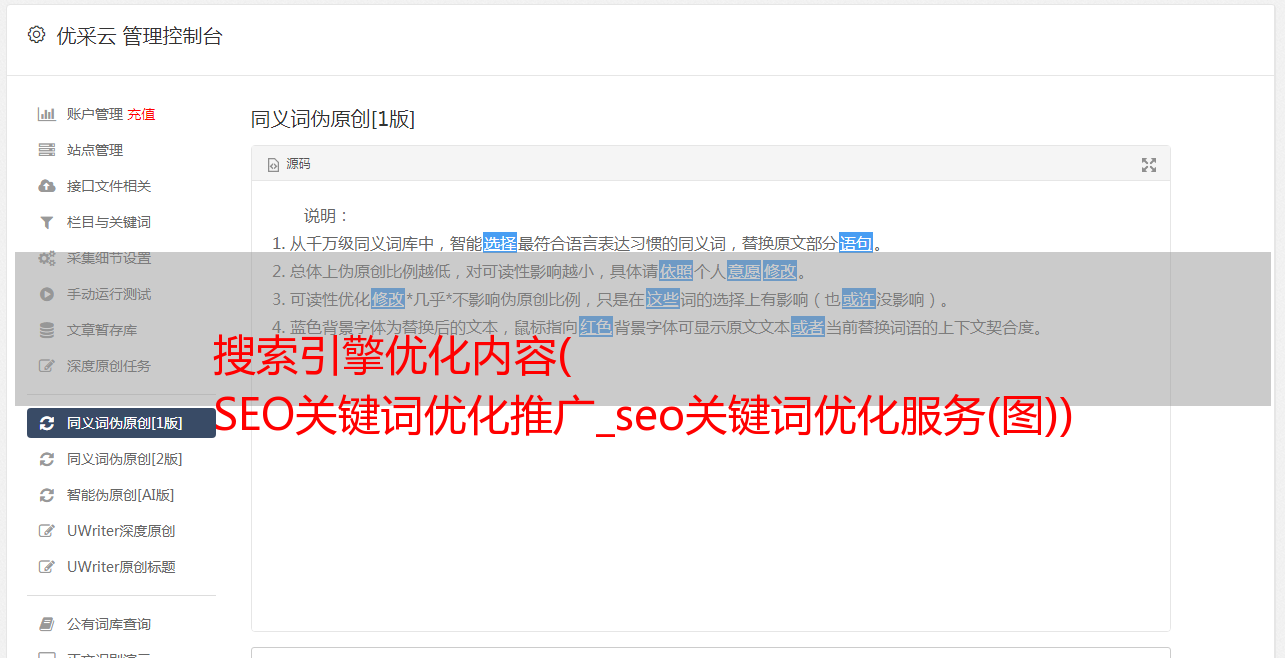This screenshot has width=1285, height=658.
Task: Click the refresh icon beside 同义词伪原创[2版]
Action: (46, 459)
